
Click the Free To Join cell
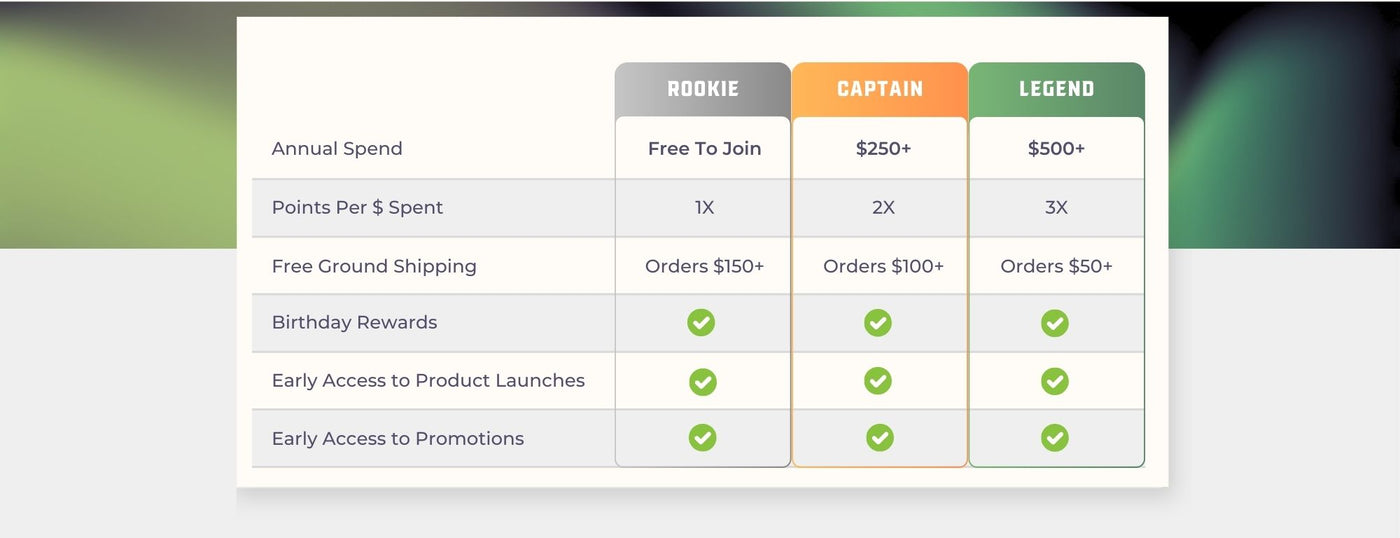pos(704,149)
